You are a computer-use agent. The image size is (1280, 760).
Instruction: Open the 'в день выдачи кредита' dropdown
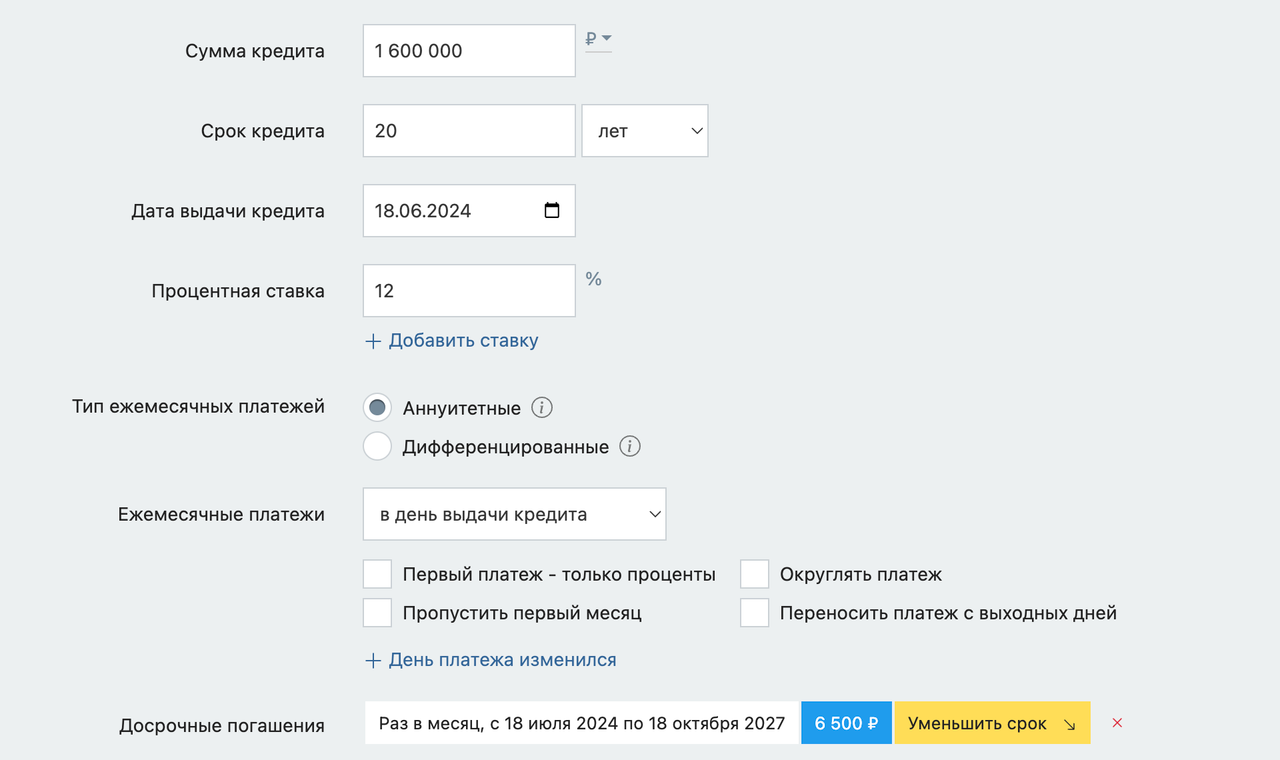[x=515, y=514]
